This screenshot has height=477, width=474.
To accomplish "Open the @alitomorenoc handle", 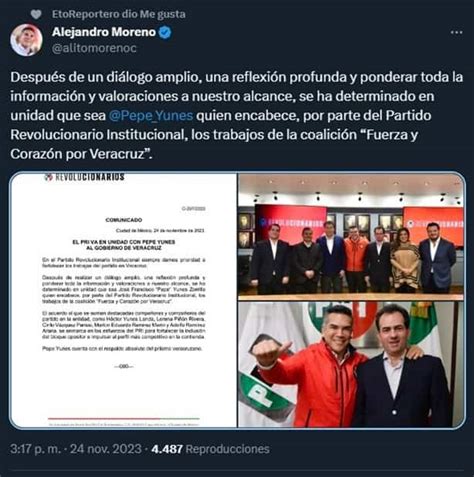I will 94,48.
